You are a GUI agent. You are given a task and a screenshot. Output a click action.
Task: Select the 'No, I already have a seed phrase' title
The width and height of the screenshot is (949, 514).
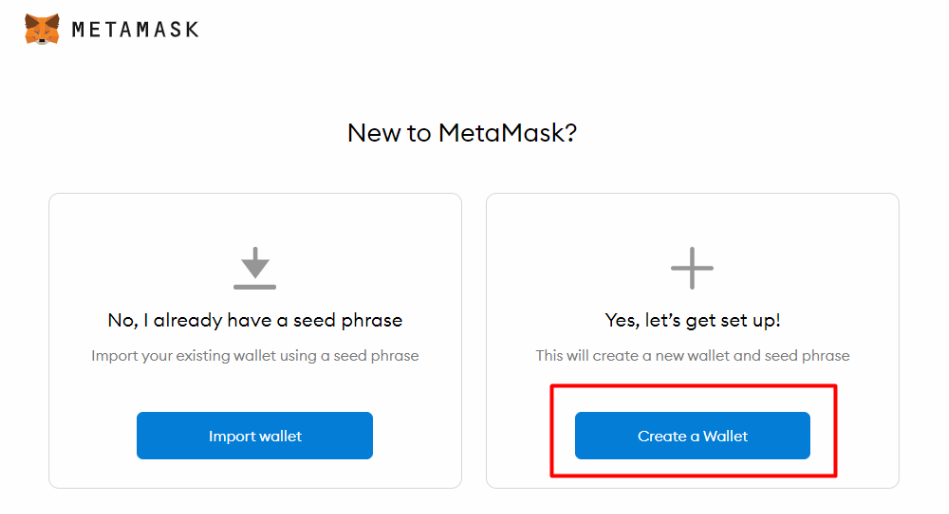pyautogui.click(x=255, y=320)
